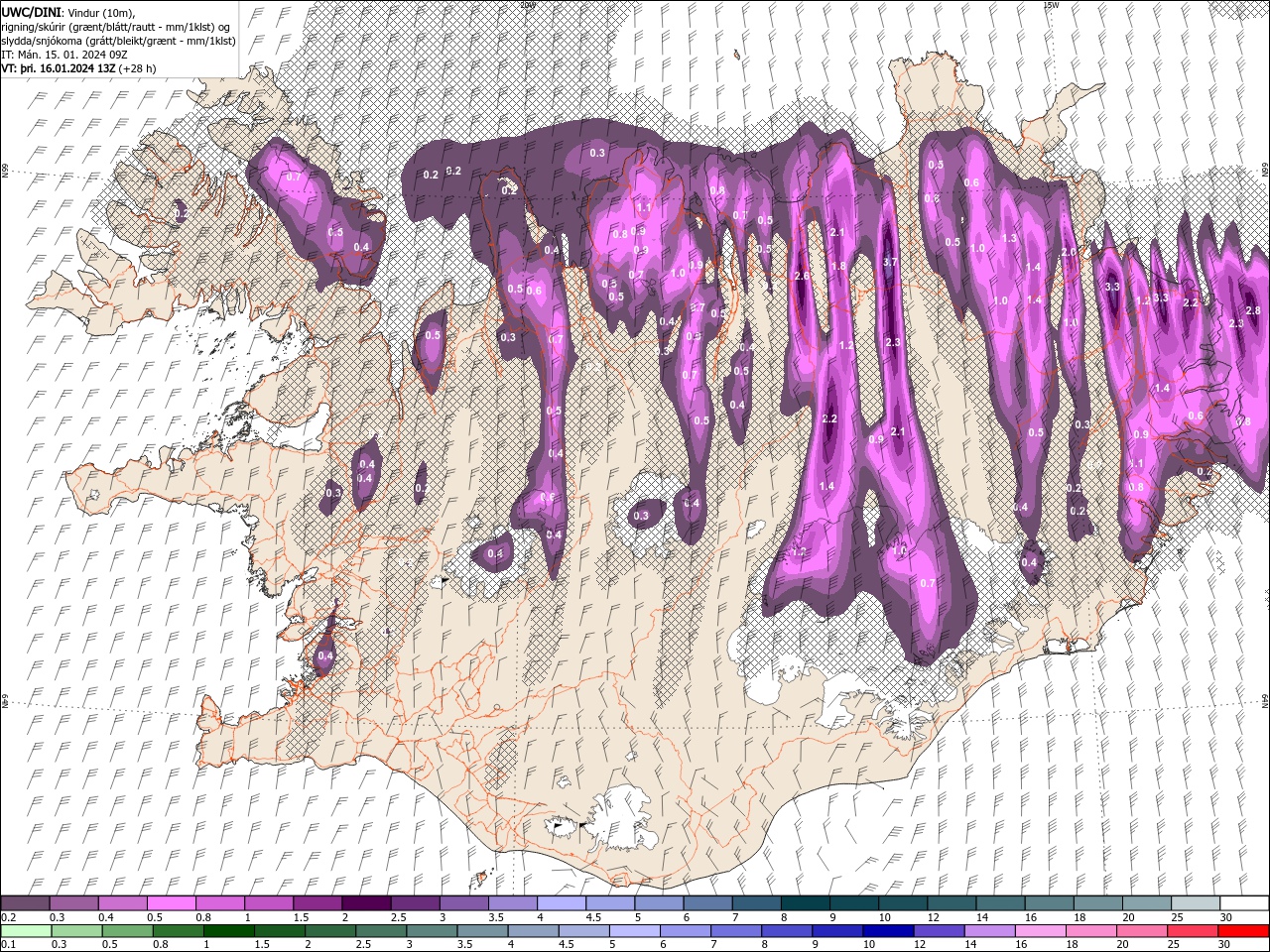Click the 'rigning/skúrir' legend description line
1270x952 pixels.
point(116,26)
